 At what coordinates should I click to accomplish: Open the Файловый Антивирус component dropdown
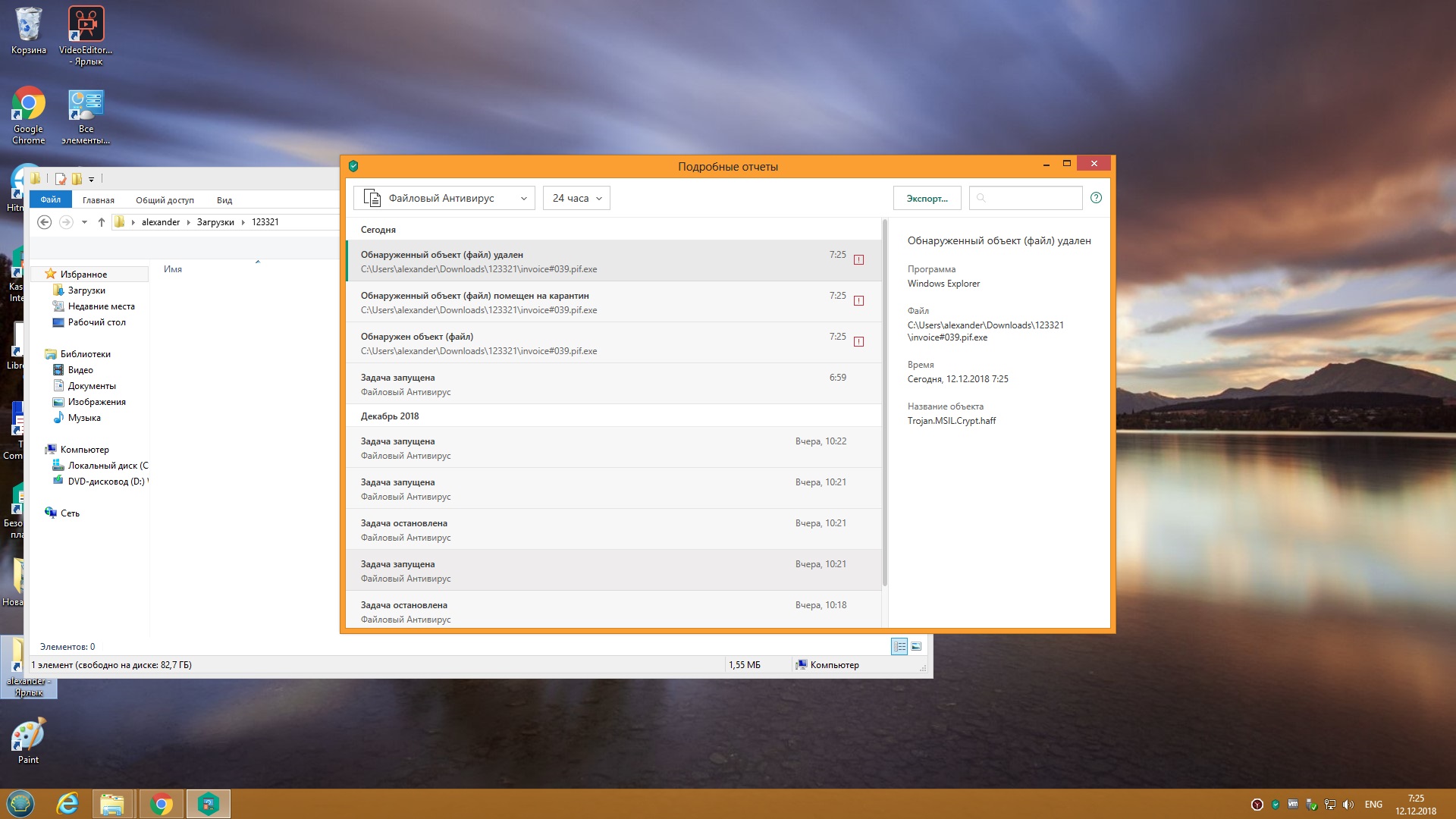tap(444, 198)
